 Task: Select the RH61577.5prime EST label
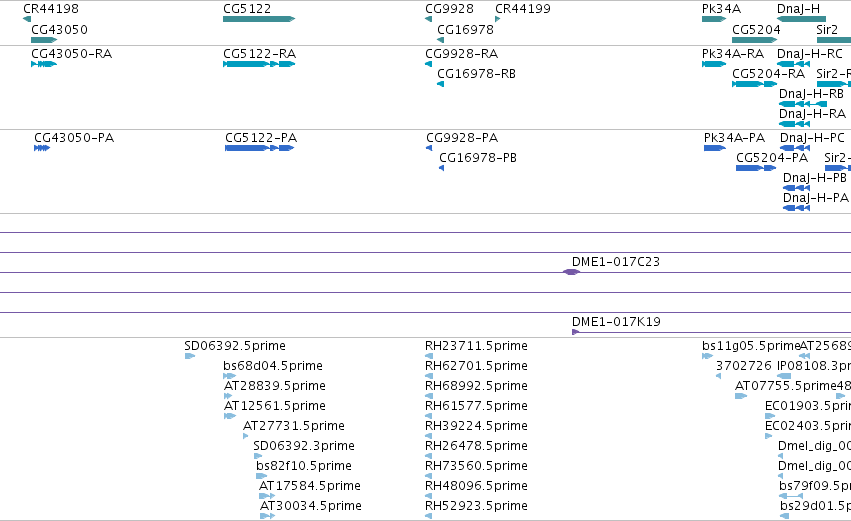tap(476, 406)
